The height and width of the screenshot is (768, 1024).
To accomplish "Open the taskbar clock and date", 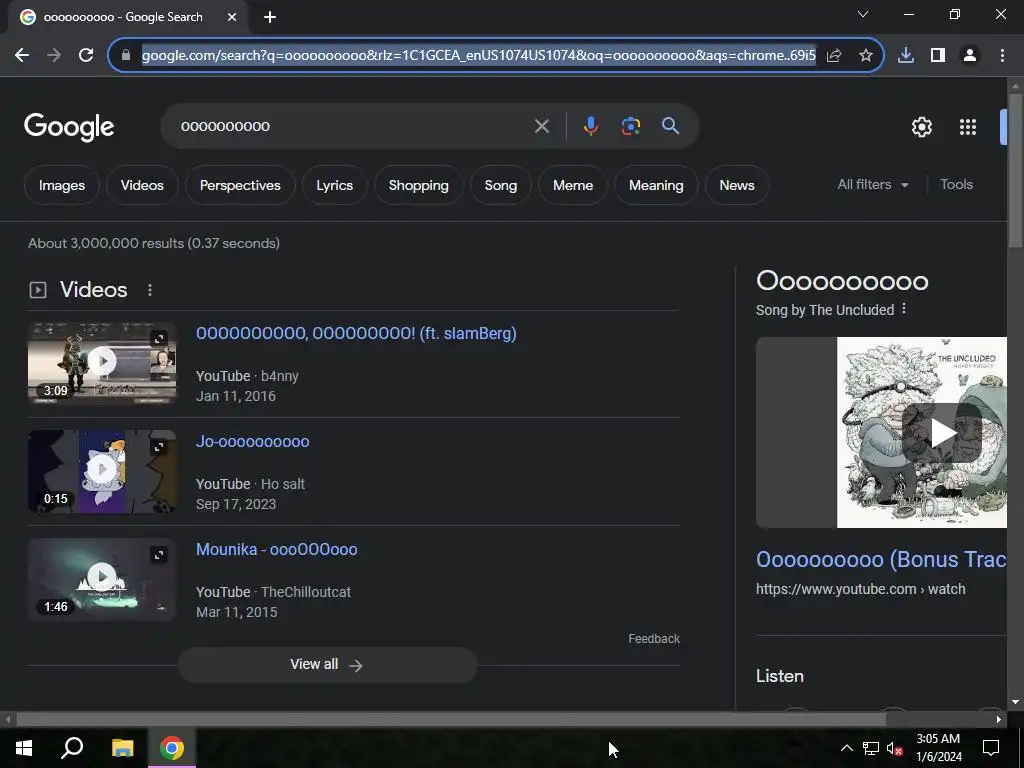I will tap(938, 748).
